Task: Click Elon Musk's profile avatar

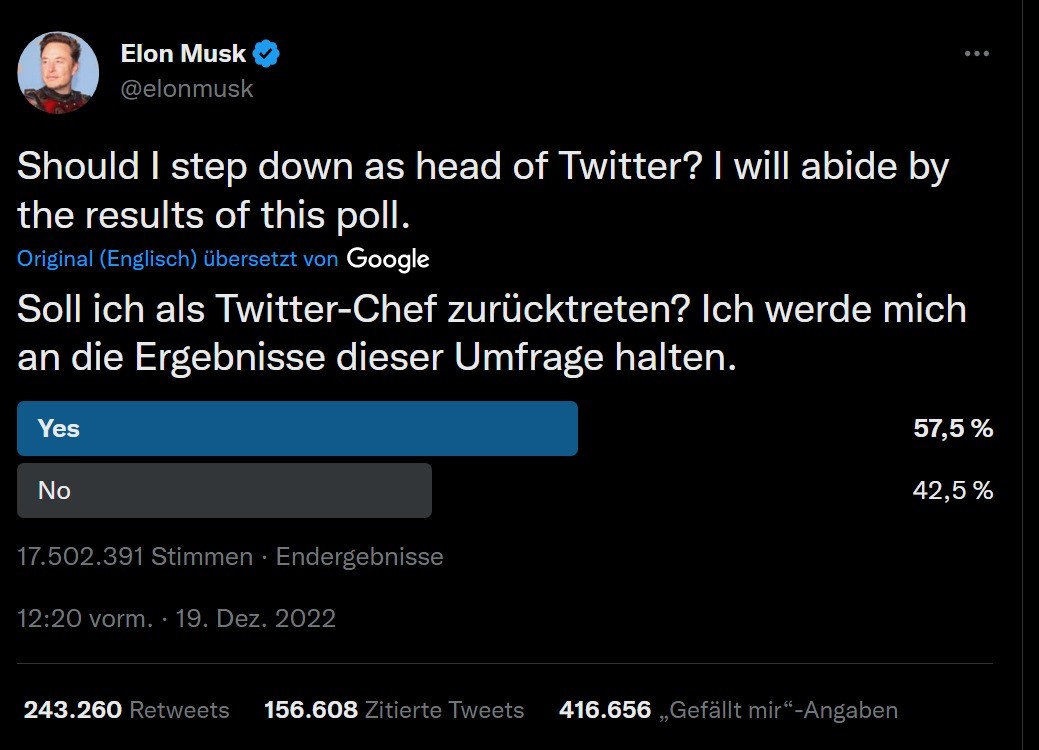Action: pyautogui.click(x=58, y=72)
